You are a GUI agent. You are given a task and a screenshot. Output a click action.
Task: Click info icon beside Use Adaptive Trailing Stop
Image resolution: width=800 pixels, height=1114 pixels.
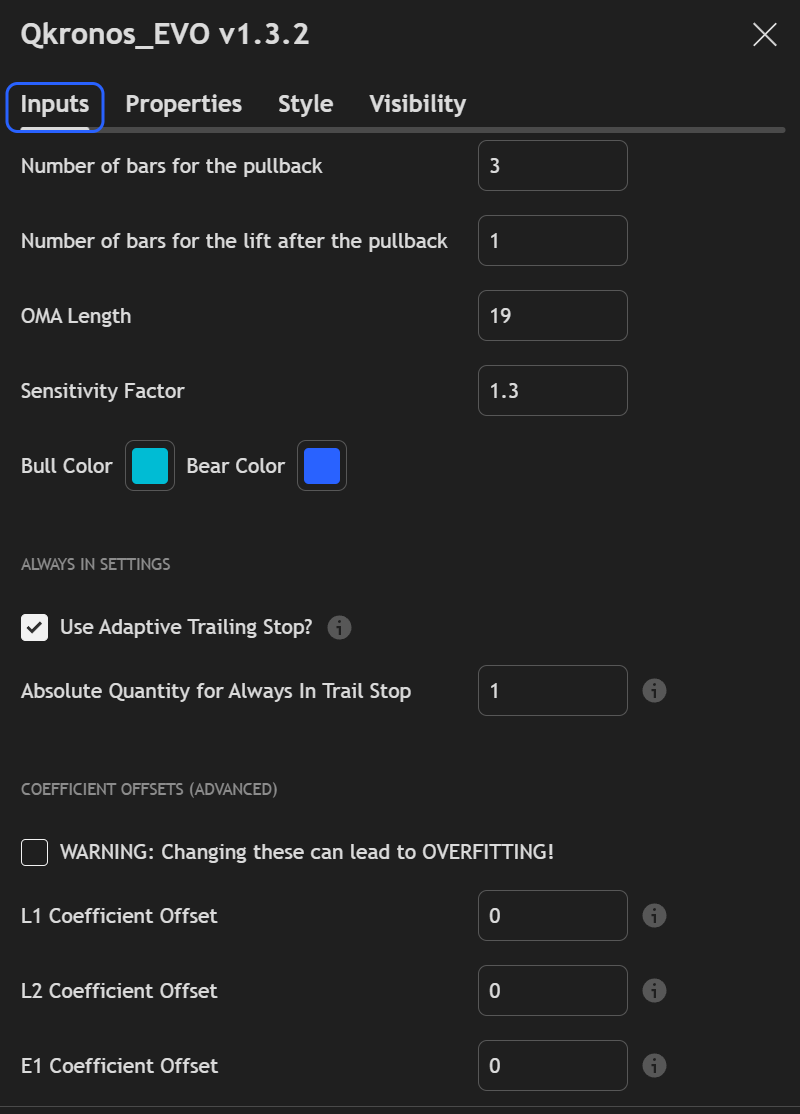pos(340,628)
